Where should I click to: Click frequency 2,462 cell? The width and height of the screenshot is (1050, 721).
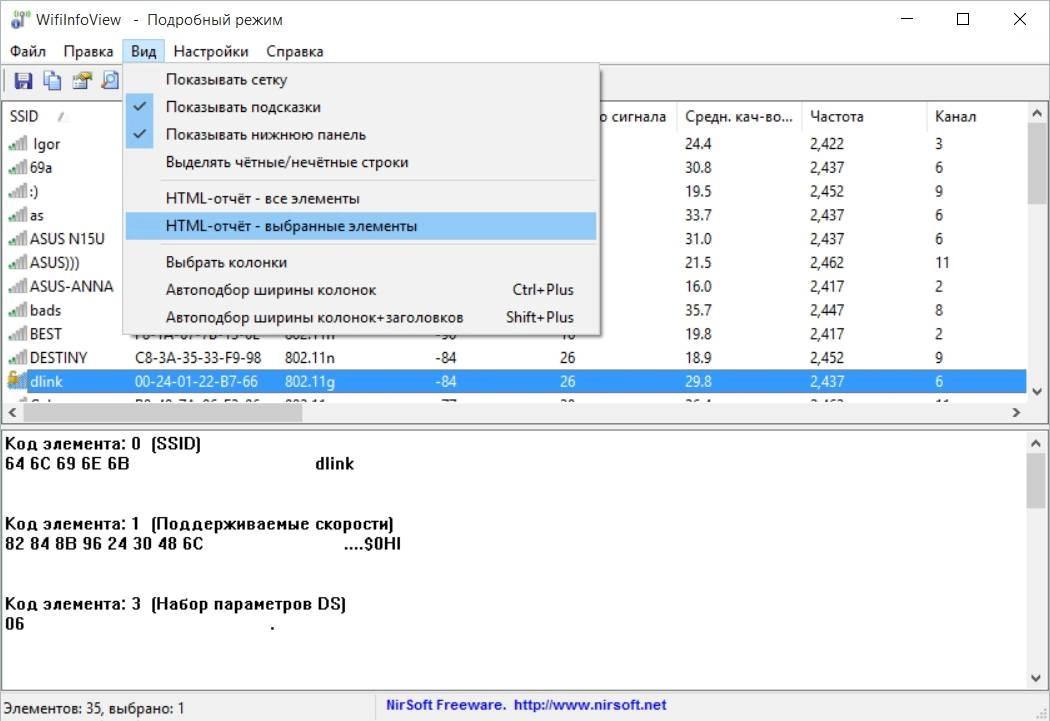coord(827,262)
